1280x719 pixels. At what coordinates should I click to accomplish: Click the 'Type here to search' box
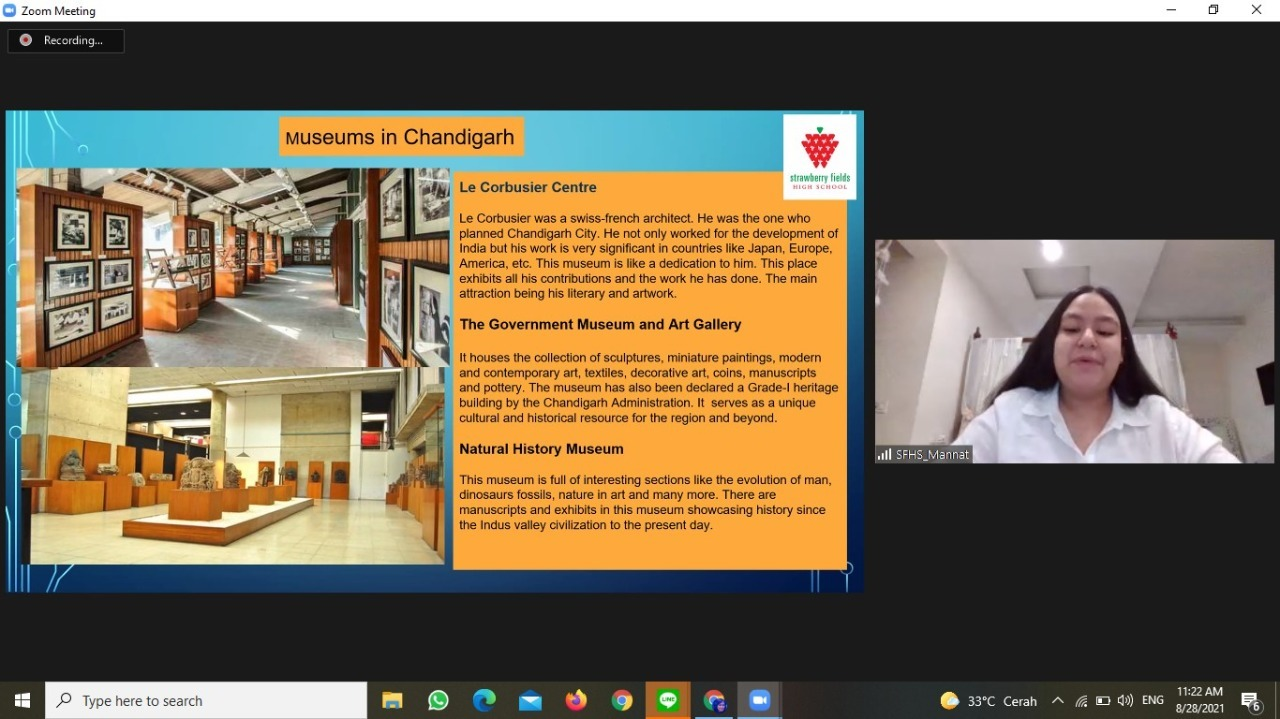(x=207, y=701)
